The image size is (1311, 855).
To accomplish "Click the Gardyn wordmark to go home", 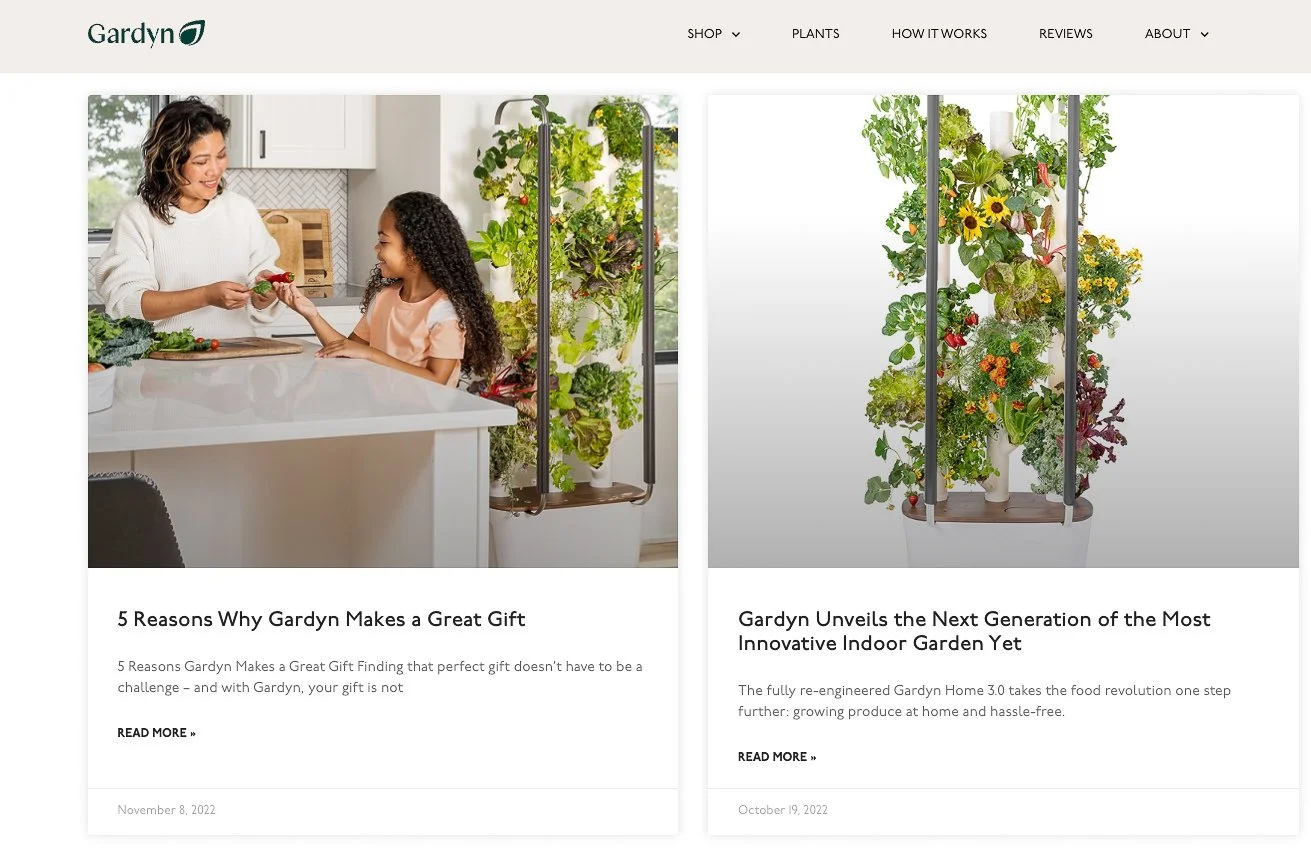I will coord(131,34).
